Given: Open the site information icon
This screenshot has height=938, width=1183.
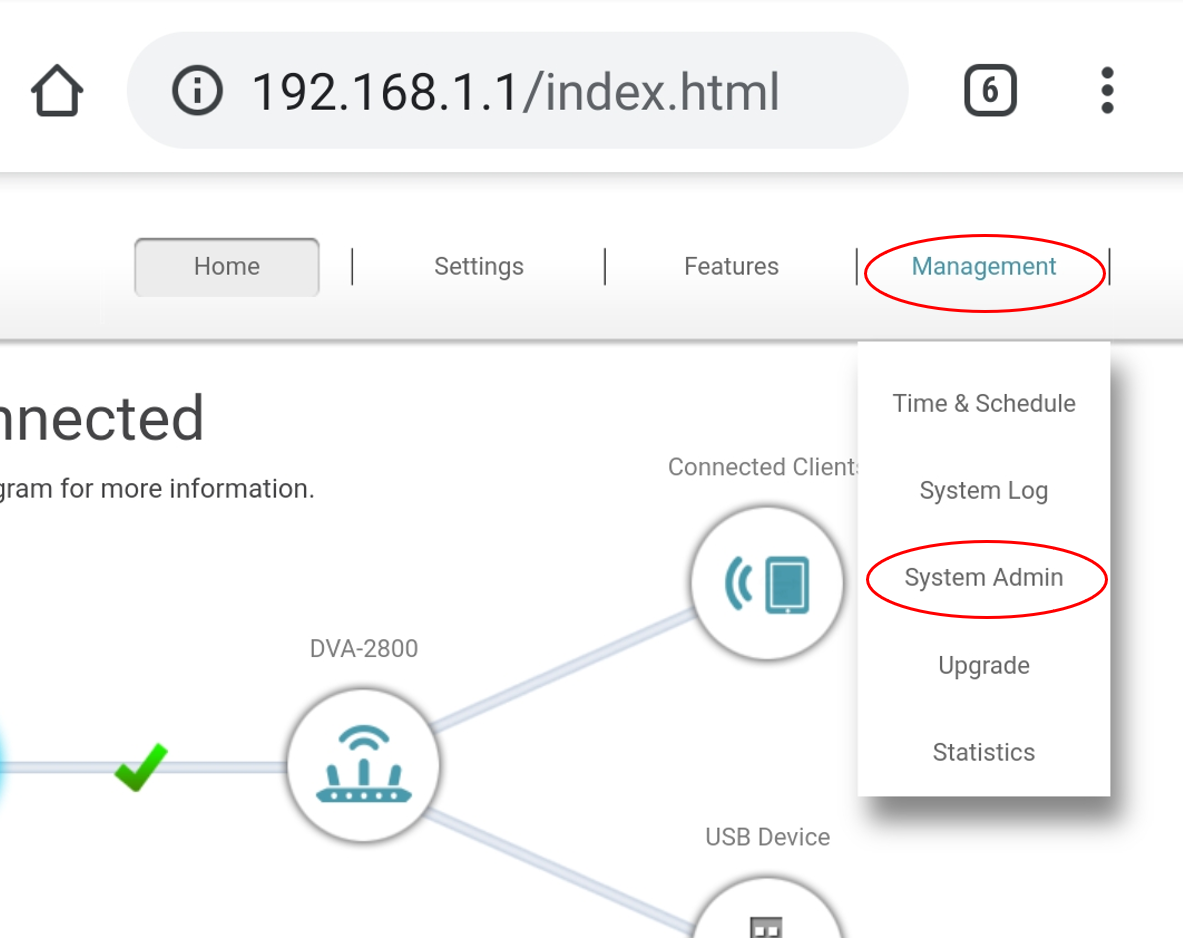Looking at the screenshot, I should pos(197,91).
